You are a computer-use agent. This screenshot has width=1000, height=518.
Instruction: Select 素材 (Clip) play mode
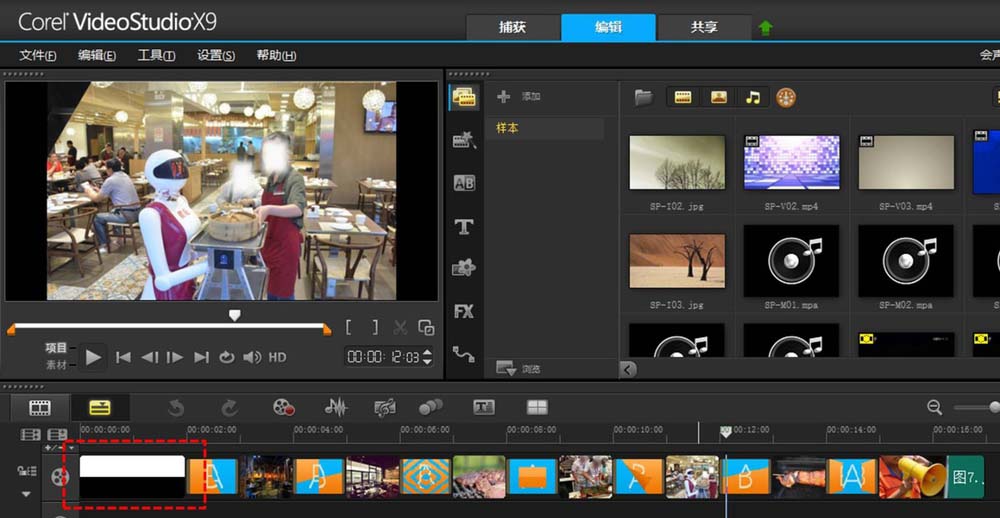click(x=56, y=366)
